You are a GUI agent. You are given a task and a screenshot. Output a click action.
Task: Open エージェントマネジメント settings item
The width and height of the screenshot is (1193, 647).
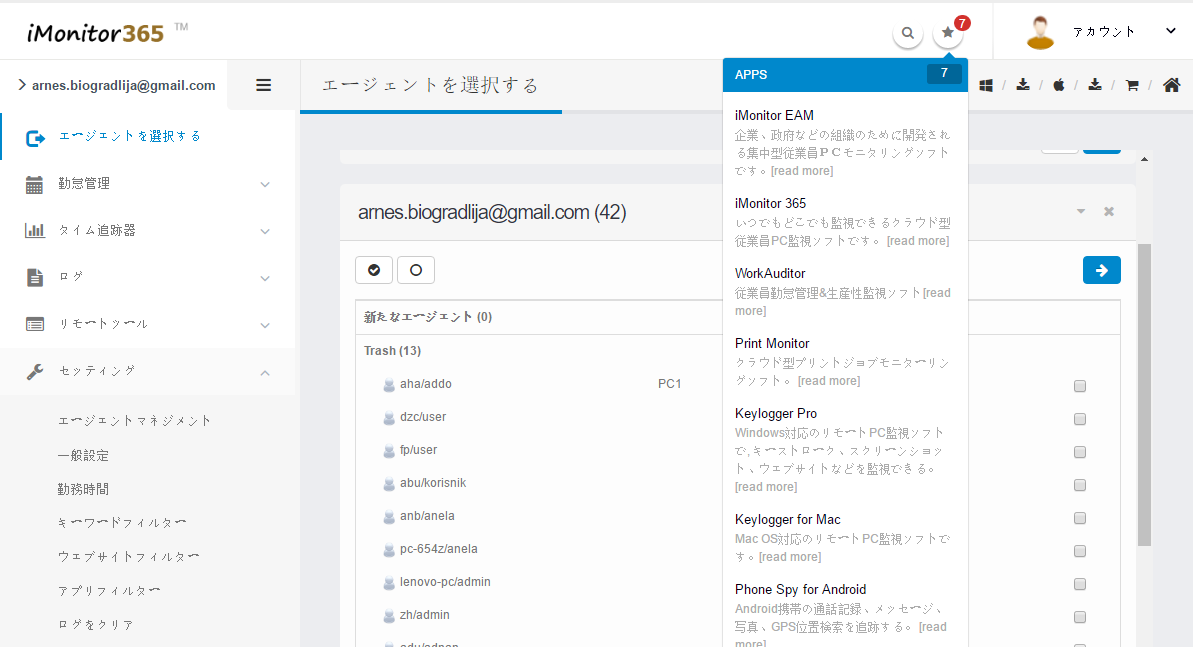(135, 421)
